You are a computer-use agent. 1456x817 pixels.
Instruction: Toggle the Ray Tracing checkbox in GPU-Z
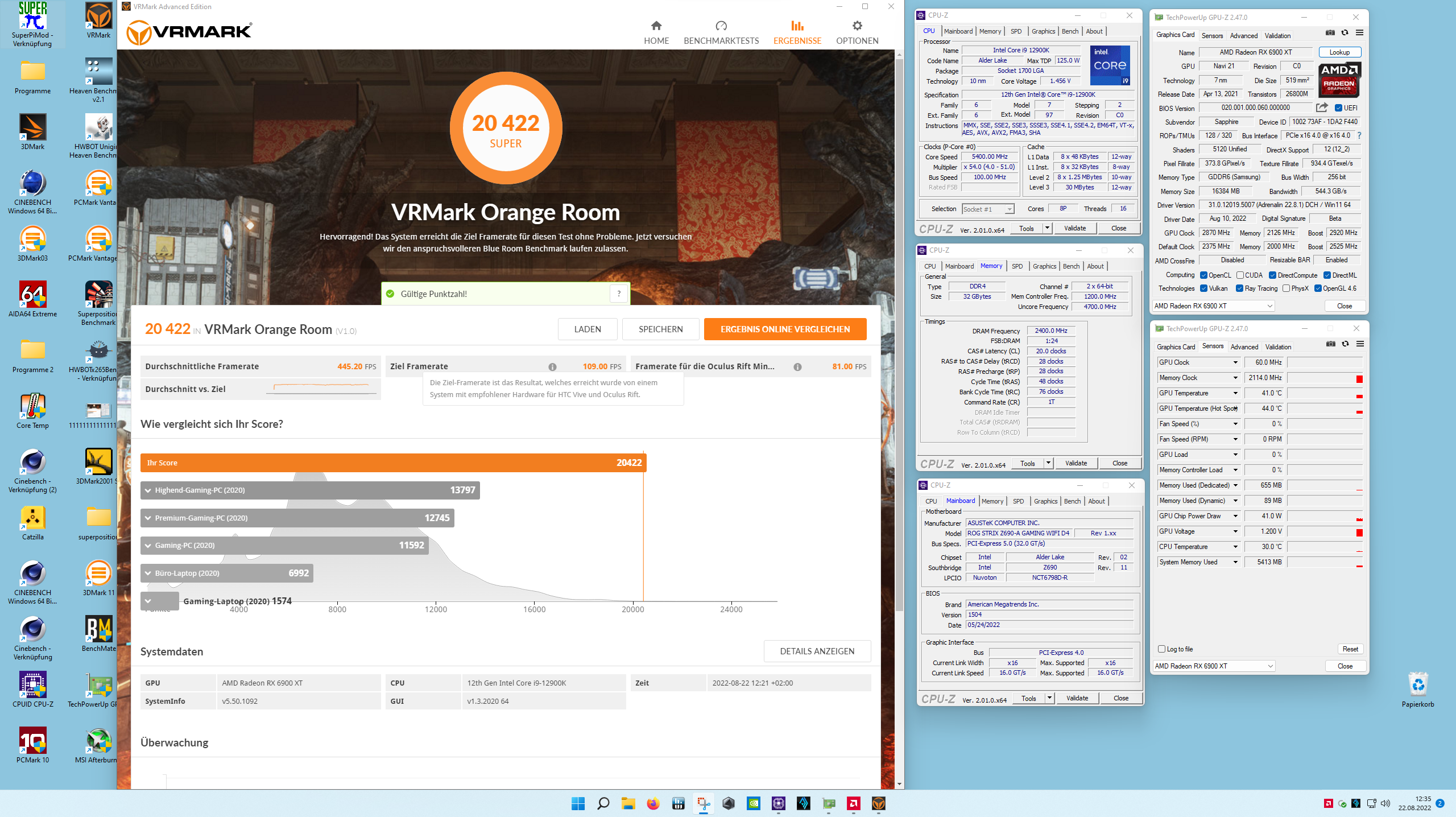[x=1239, y=288]
